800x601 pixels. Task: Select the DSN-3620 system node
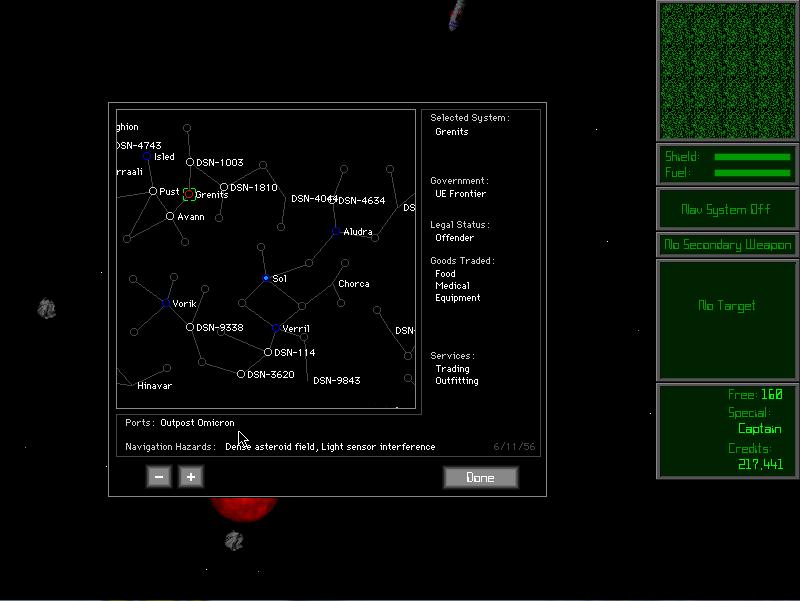point(241,374)
